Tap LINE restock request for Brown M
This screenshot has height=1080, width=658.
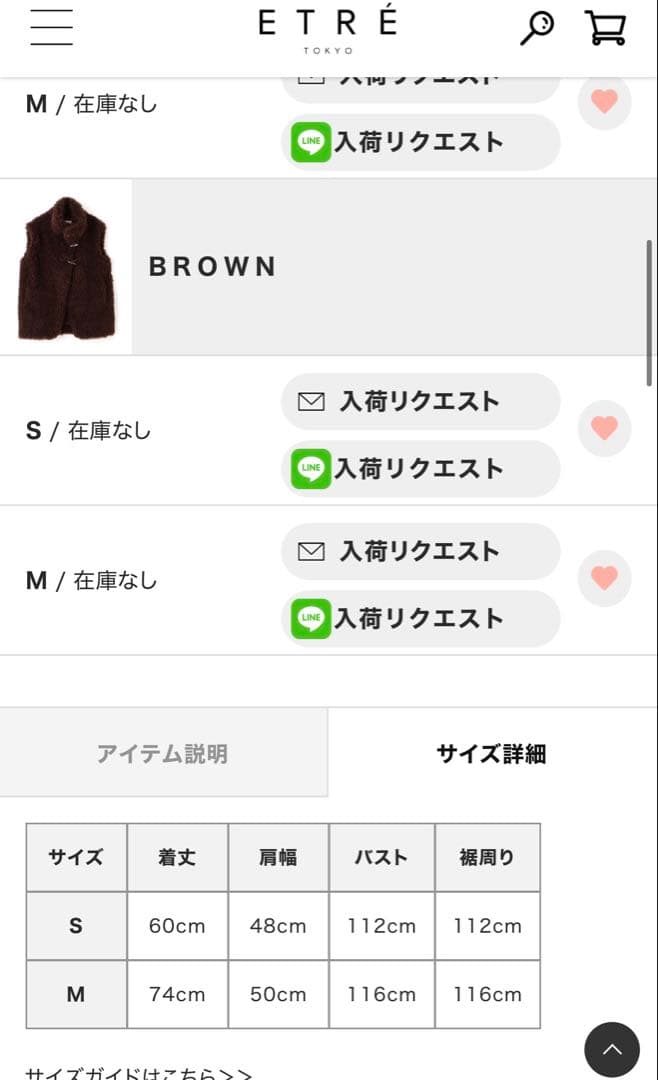420,619
